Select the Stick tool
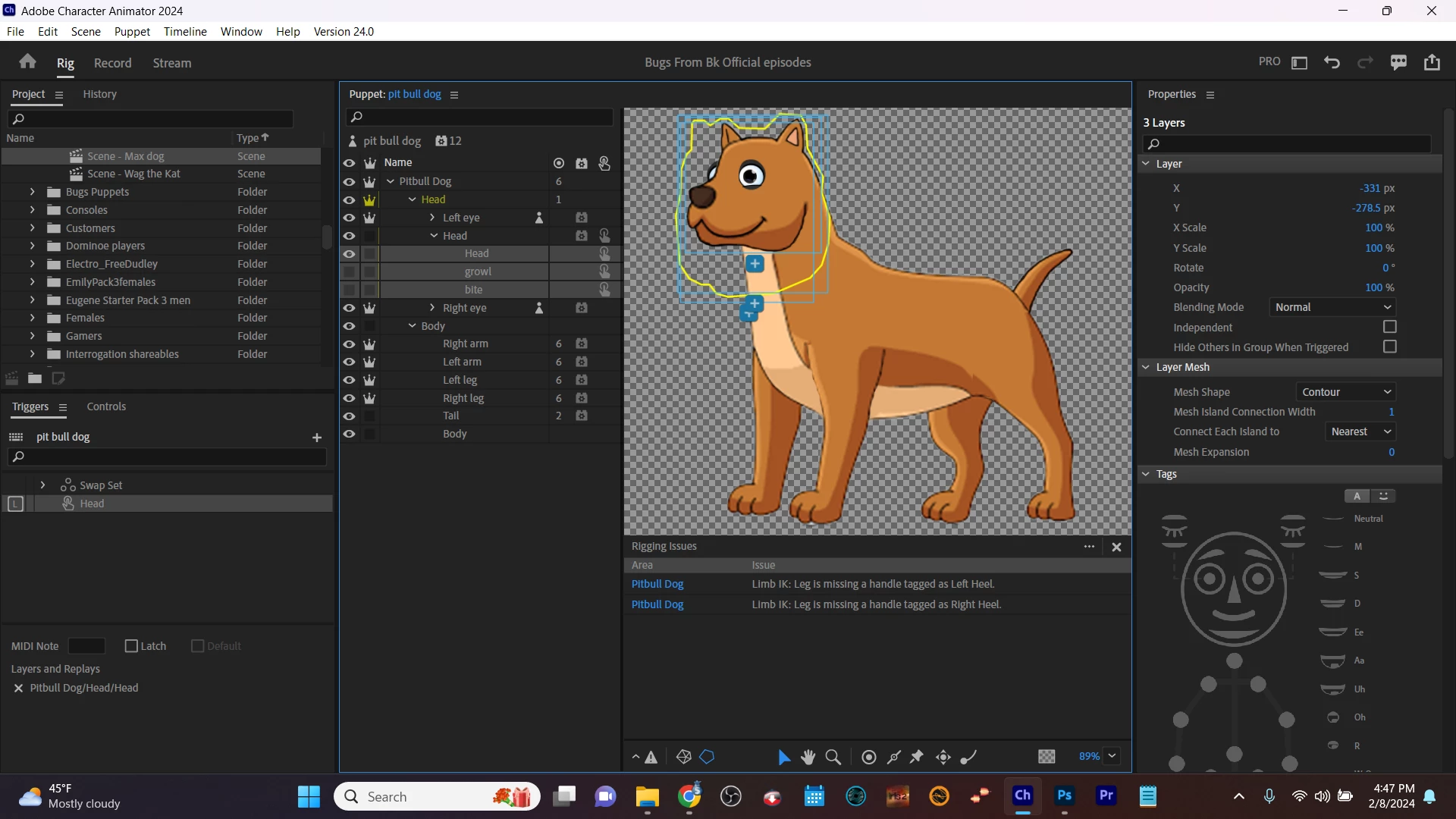 click(x=894, y=757)
